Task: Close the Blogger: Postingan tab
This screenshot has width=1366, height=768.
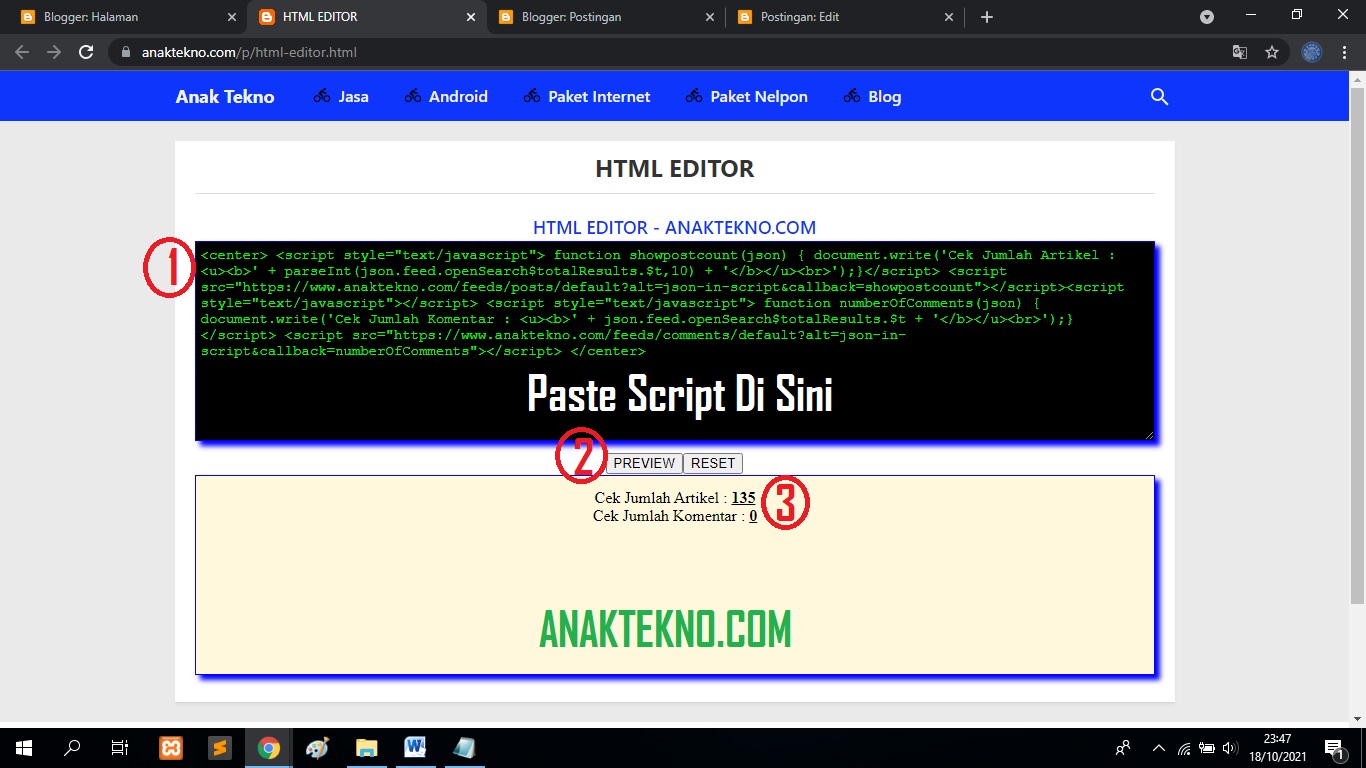Action: [710, 17]
